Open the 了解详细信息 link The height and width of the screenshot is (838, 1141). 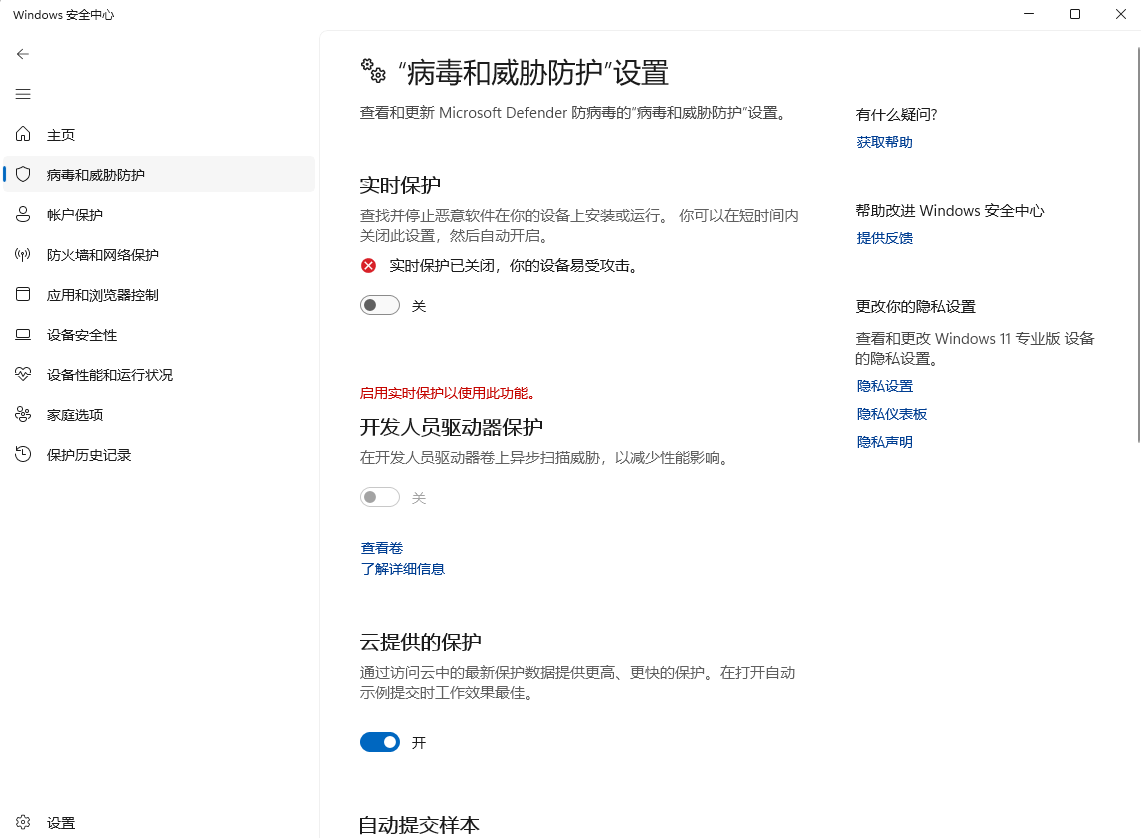point(402,569)
